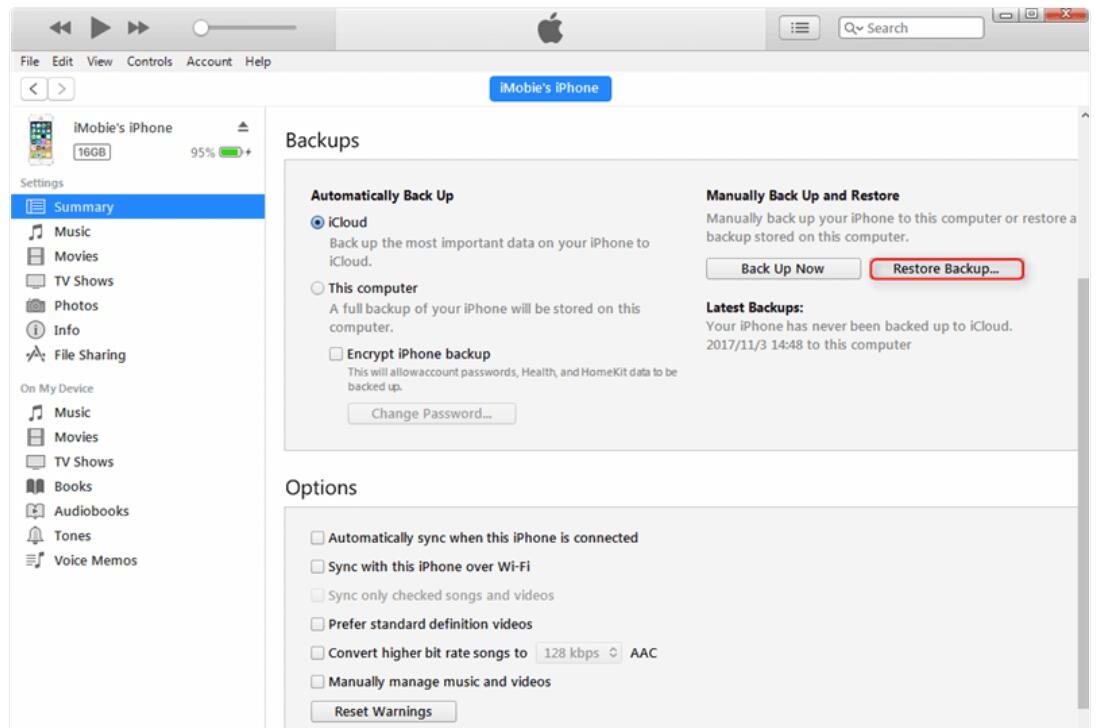This screenshot has height=728, width=1106.
Task: Click the scrollbar up arrow
Action: point(1084,115)
